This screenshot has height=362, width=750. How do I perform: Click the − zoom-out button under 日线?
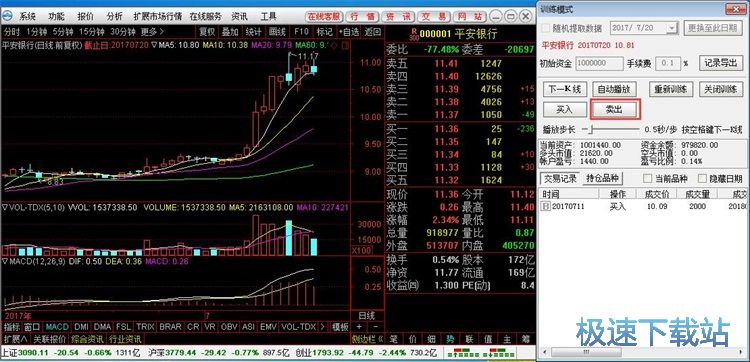pyautogui.click(x=375, y=327)
